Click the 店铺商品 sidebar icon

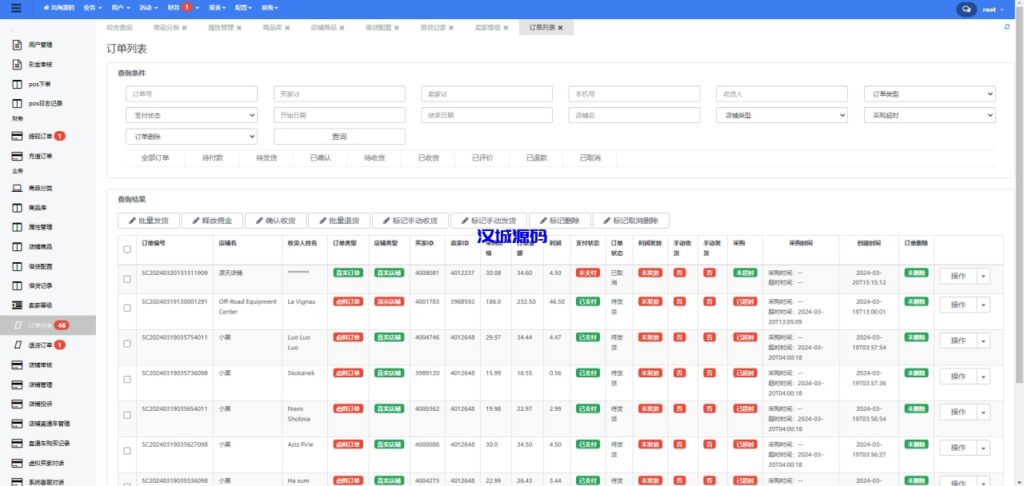tap(18, 247)
